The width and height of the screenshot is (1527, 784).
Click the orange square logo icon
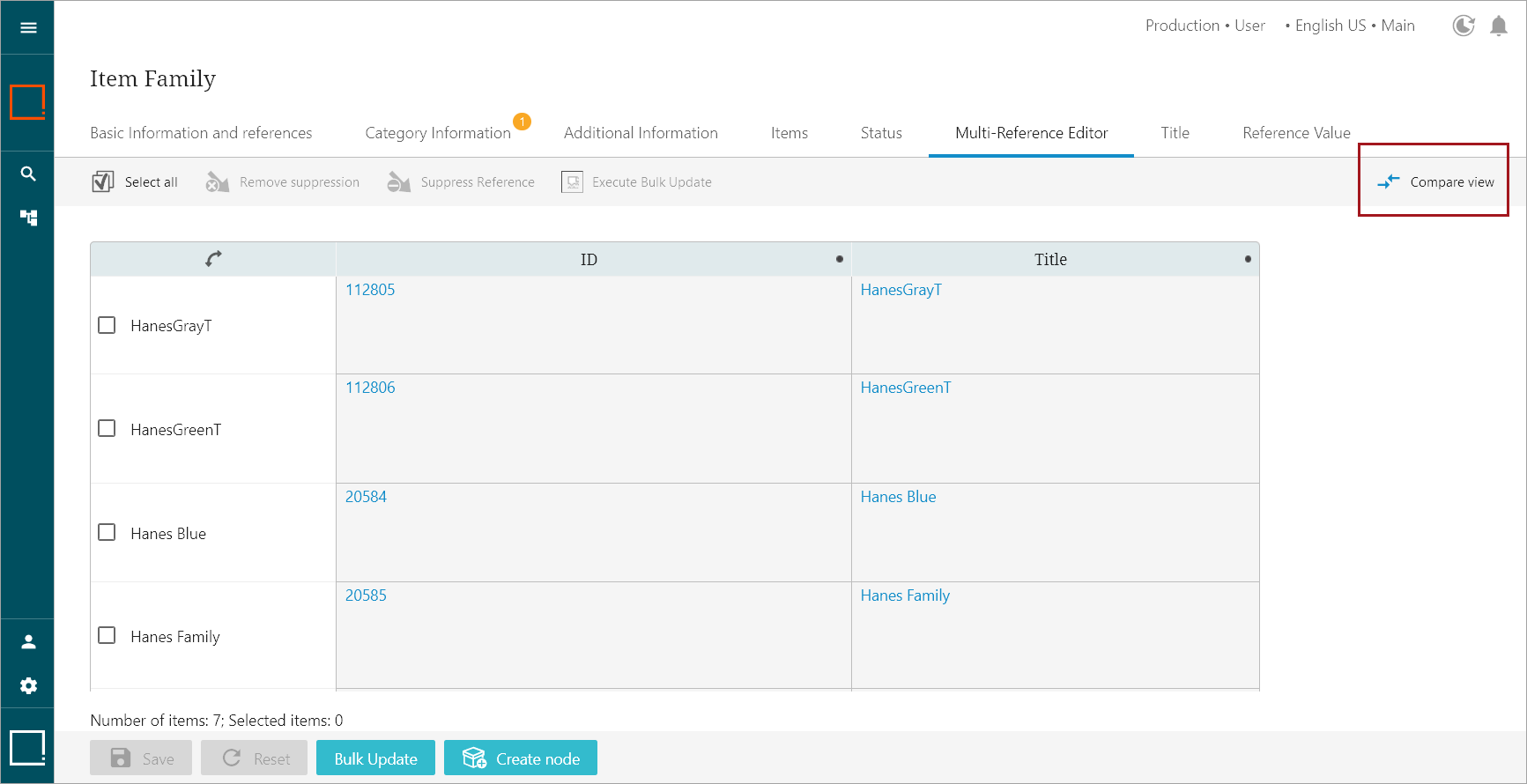(27, 101)
